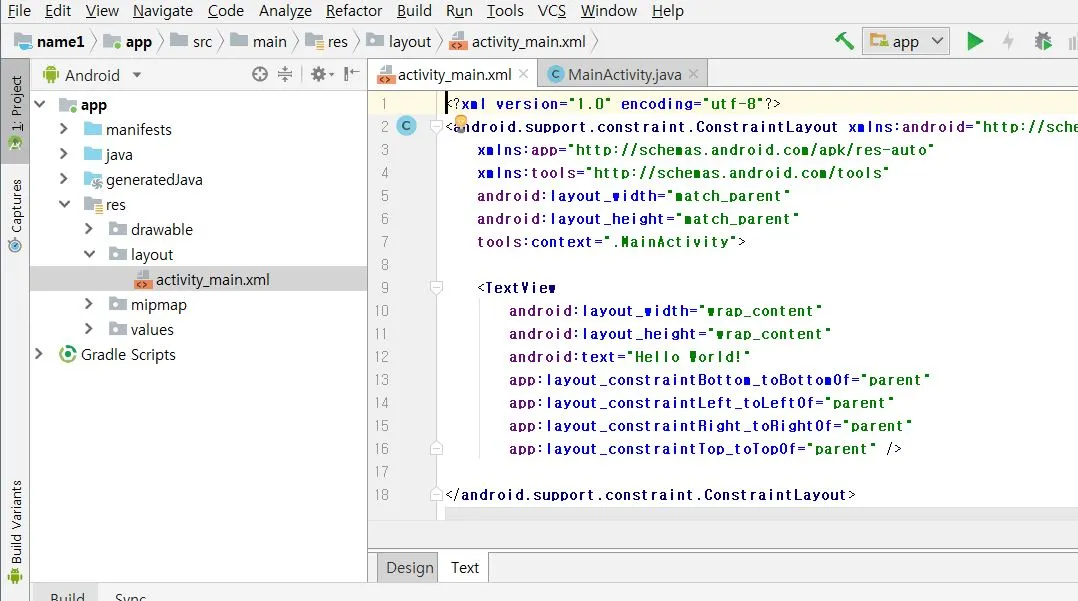Toggle the Build Variants side panel
The width and height of the screenshot is (1078, 601).
point(15,532)
